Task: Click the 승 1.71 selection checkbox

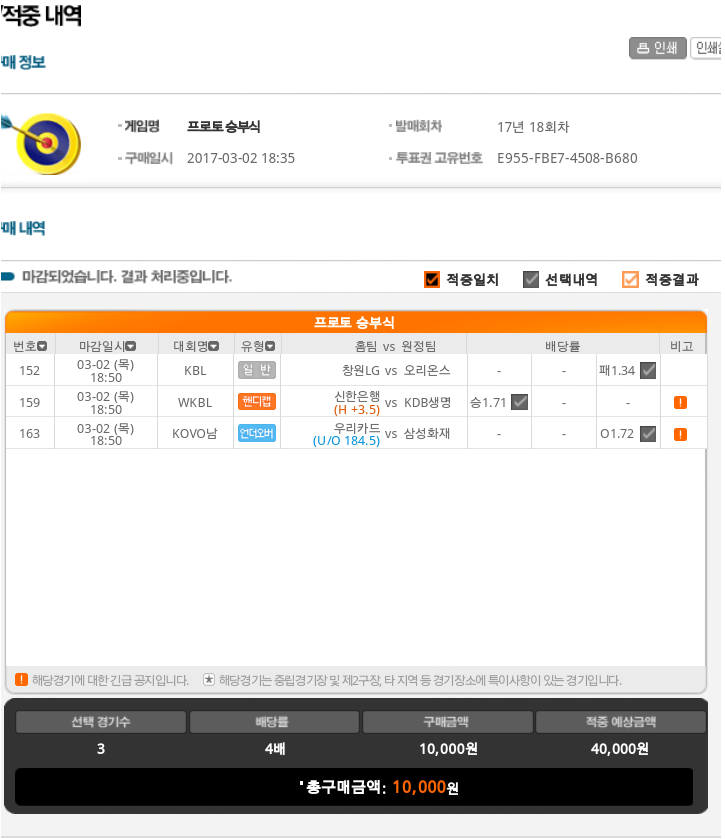Action: [x=520, y=402]
